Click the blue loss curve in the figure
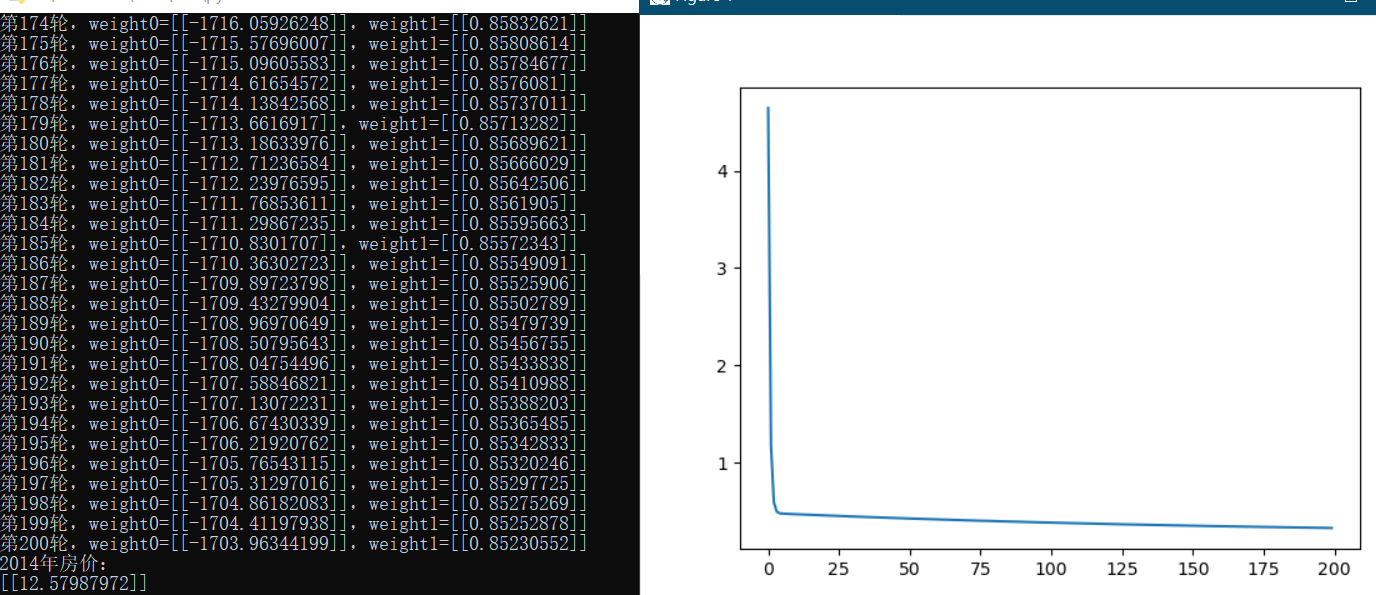Viewport: 1376px width, 595px height. click(1050, 522)
